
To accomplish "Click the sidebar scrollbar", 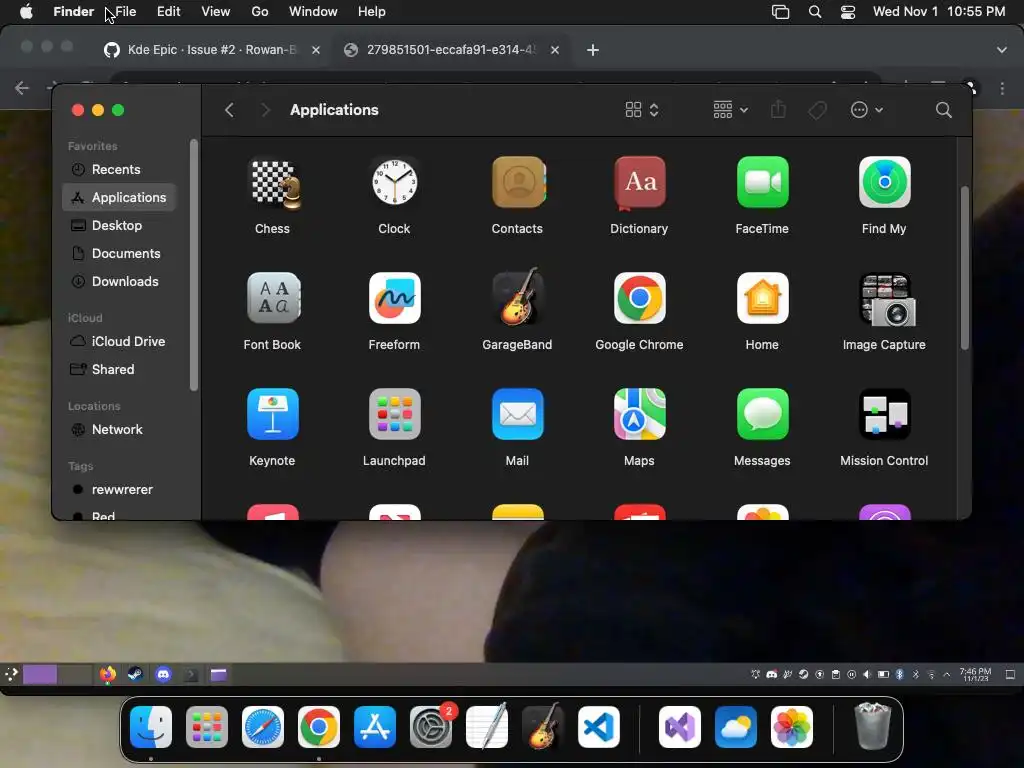I will [193, 264].
